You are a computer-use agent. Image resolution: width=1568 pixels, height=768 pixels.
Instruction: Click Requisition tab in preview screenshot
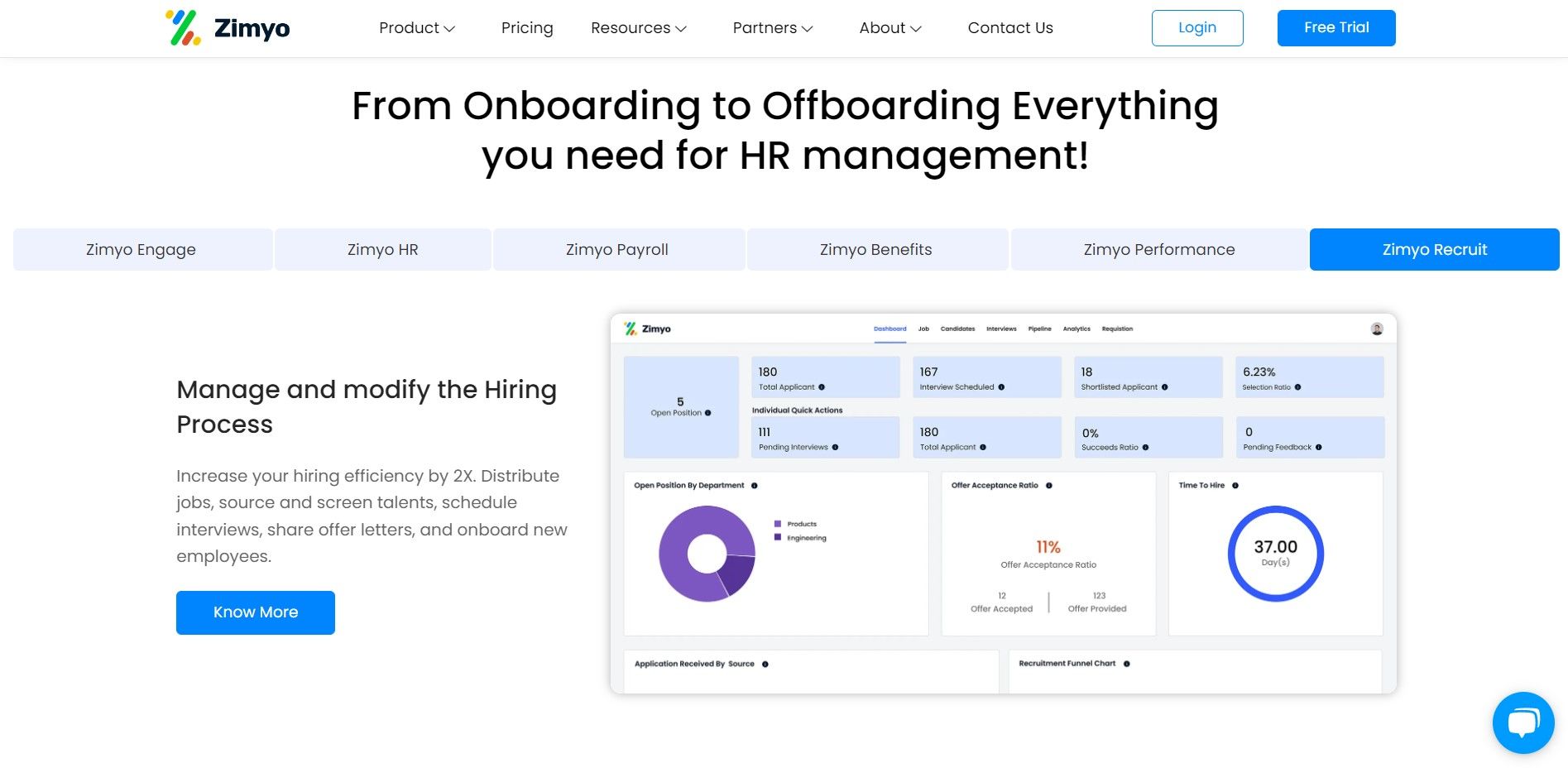(x=1117, y=329)
